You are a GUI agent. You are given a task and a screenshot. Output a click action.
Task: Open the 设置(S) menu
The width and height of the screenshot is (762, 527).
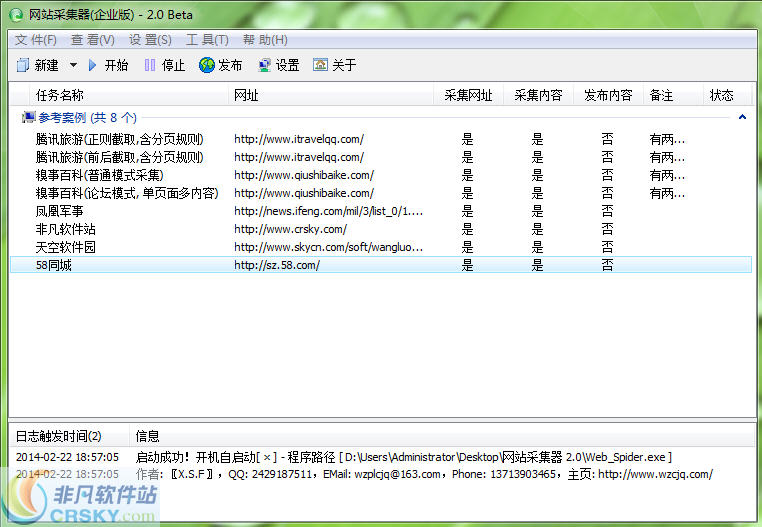[150, 40]
